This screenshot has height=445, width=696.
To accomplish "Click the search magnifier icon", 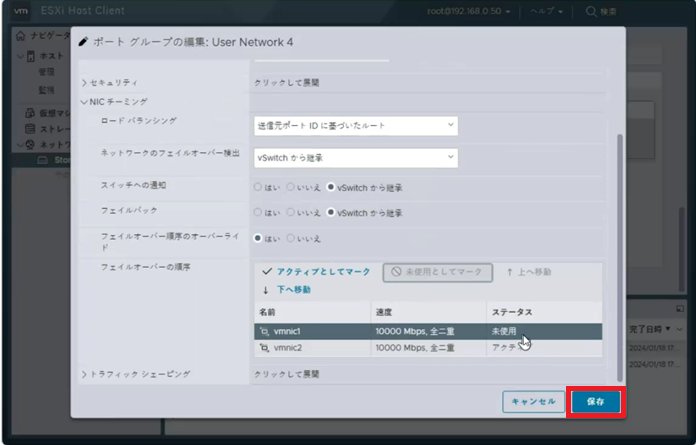I will click(x=591, y=12).
